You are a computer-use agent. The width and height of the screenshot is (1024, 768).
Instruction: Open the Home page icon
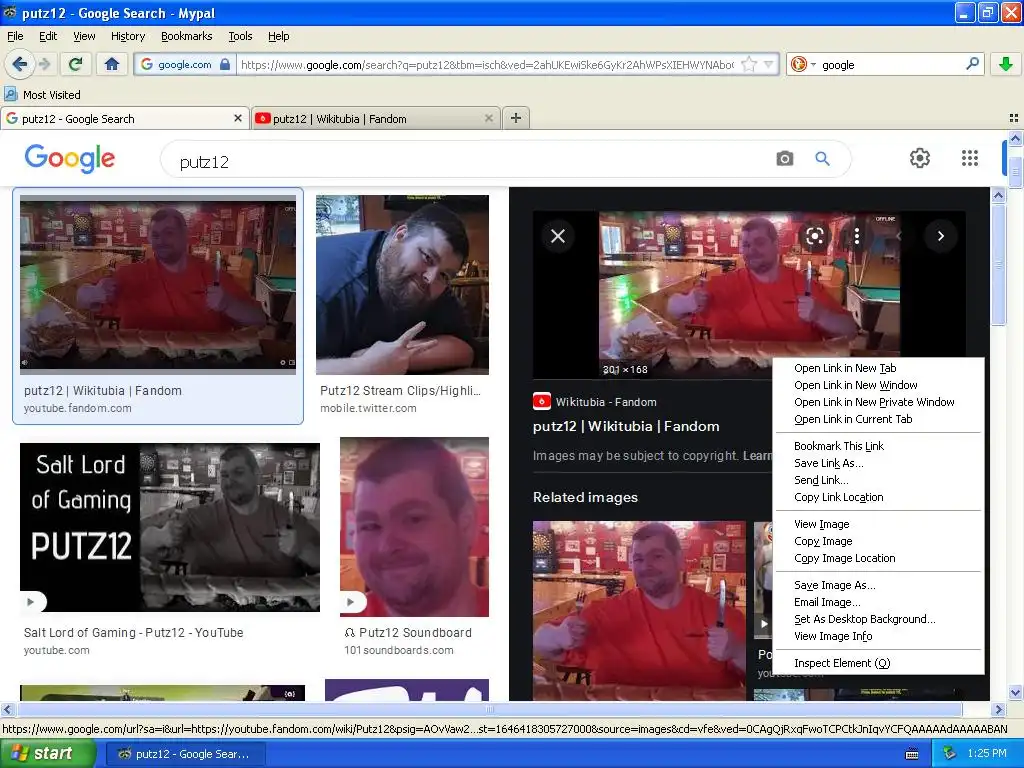click(112, 64)
